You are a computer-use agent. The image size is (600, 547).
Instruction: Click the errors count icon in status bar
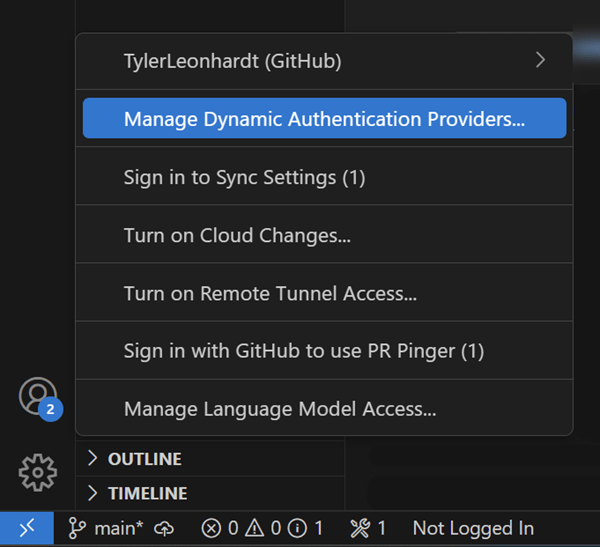coord(210,528)
